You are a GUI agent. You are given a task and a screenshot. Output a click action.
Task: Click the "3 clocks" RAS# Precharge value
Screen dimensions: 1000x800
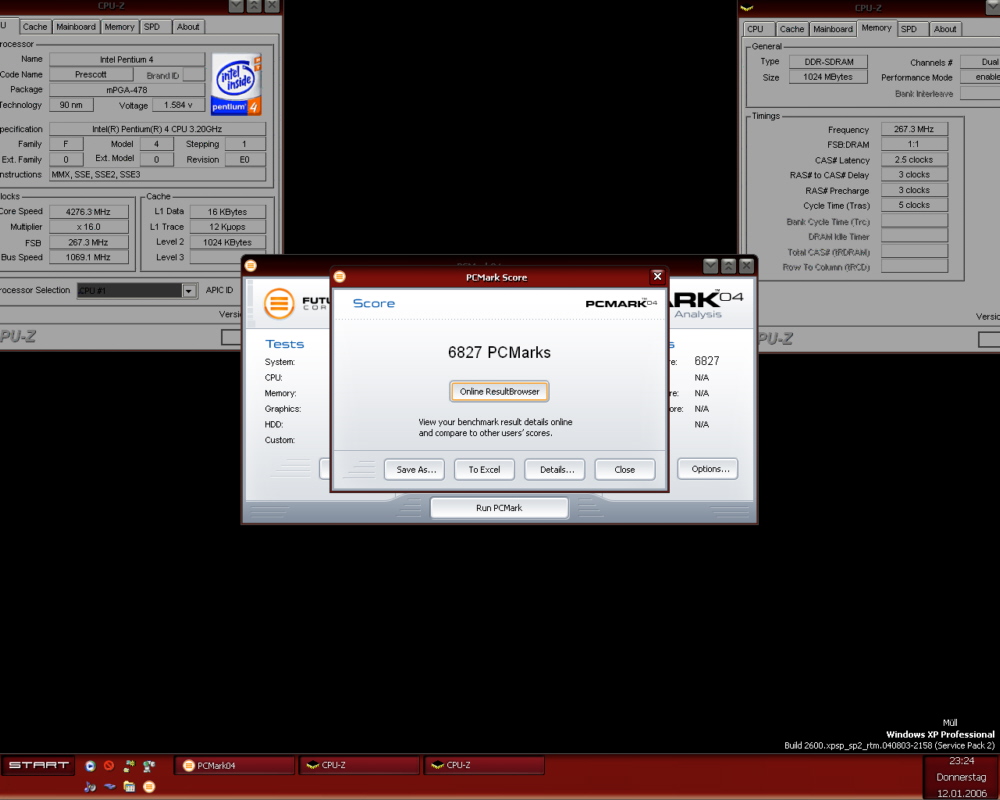914,190
